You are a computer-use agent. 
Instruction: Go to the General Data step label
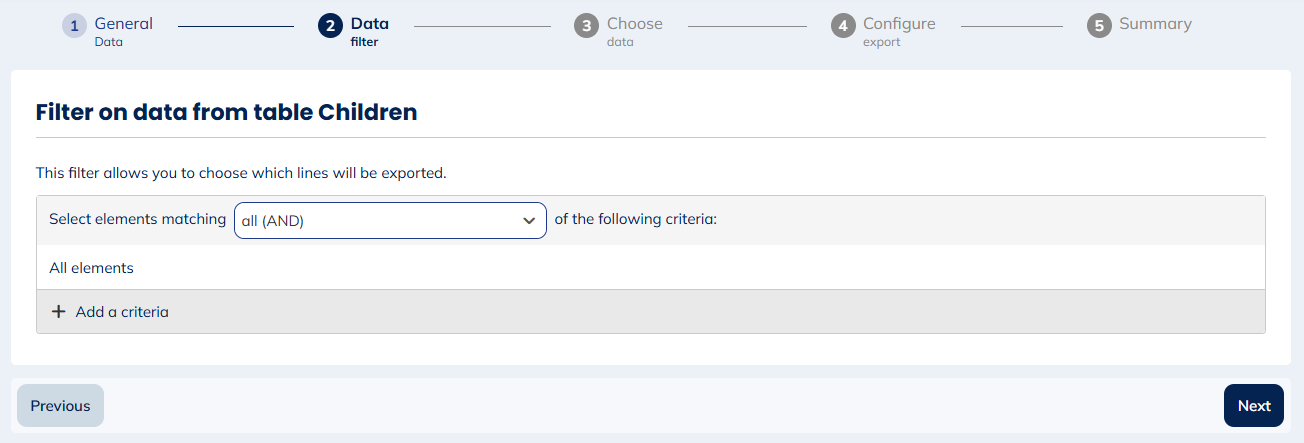123,31
